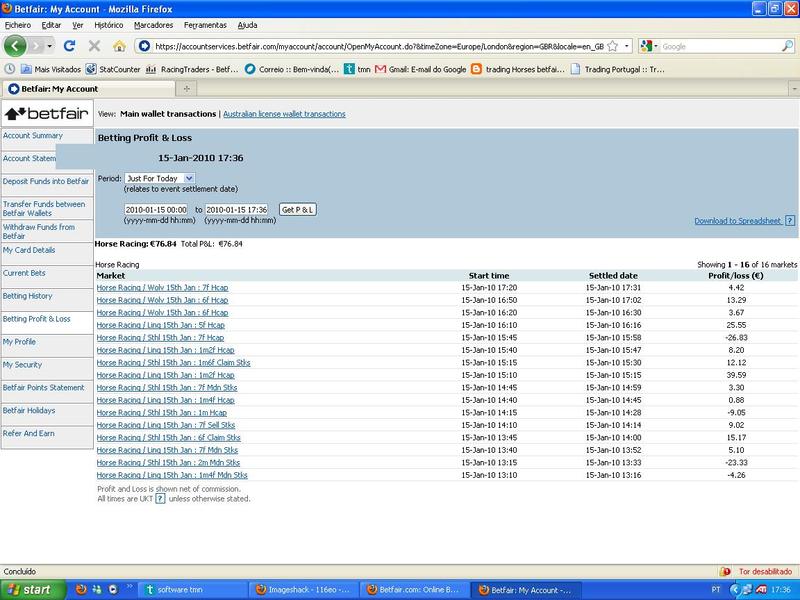This screenshot has height=600, width=800.
Task: Open the tmn bookmark
Action: point(357,69)
